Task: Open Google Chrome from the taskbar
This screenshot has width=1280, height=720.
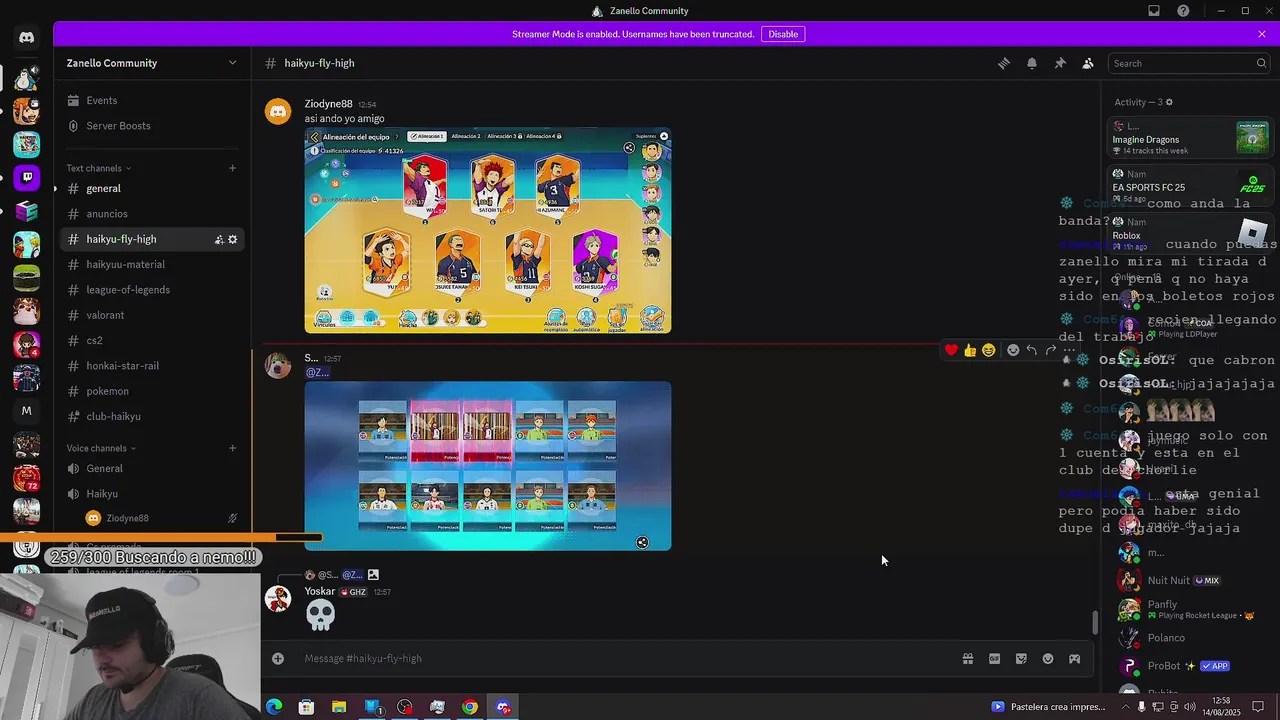Action: pyautogui.click(x=470, y=707)
